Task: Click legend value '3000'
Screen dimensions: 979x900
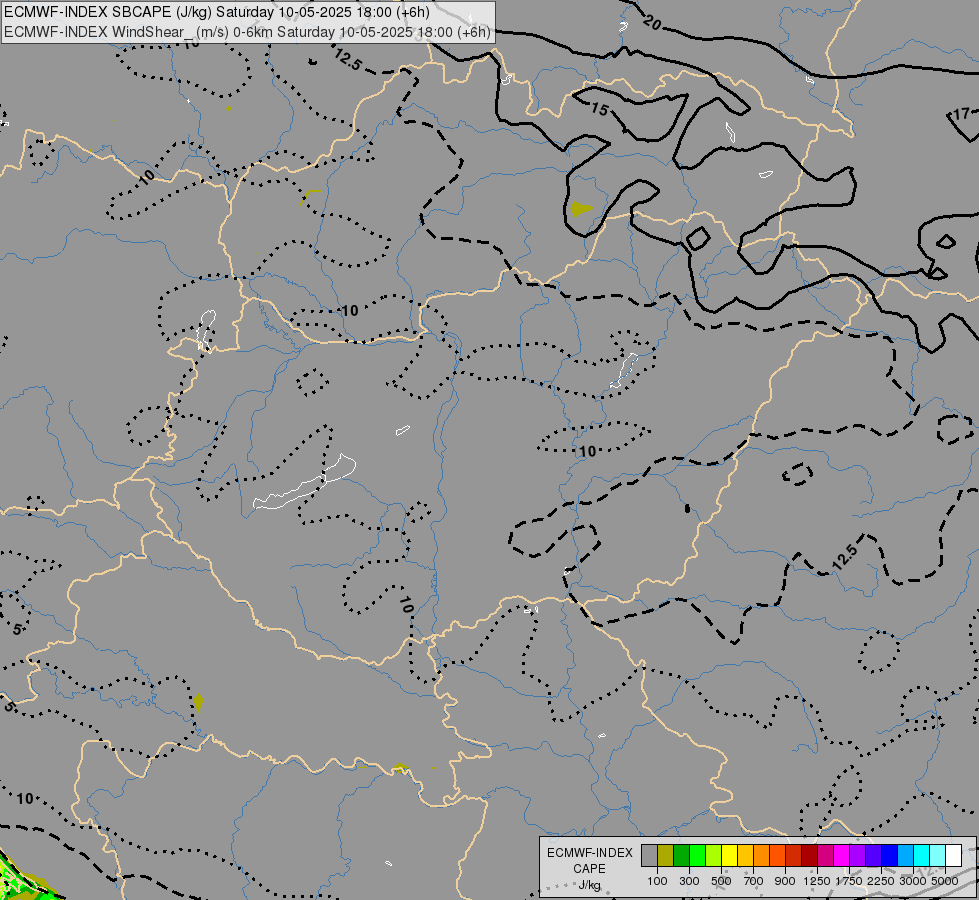Action: click(x=913, y=881)
